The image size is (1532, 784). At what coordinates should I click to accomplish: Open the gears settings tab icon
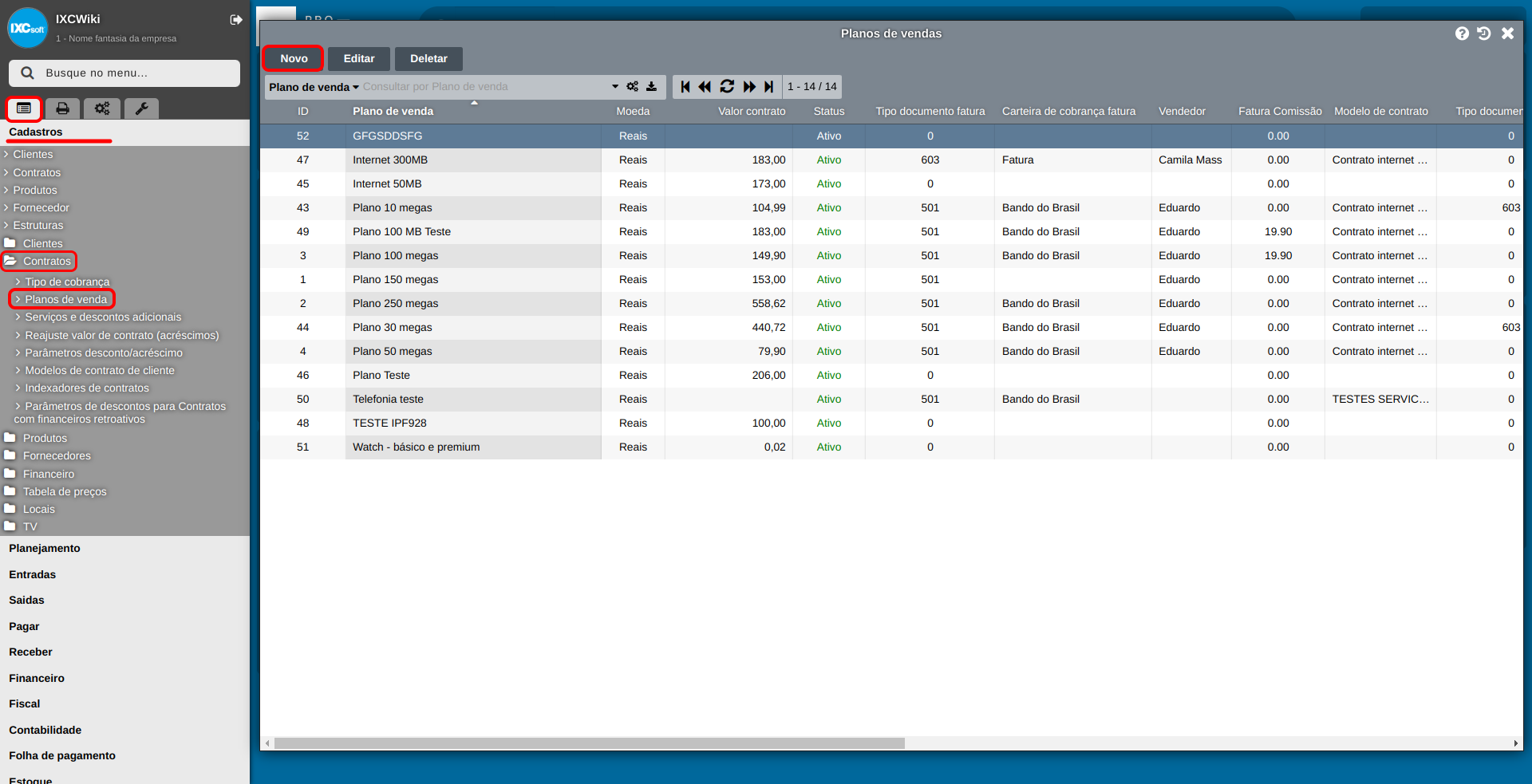pyautogui.click(x=102, y=108)
